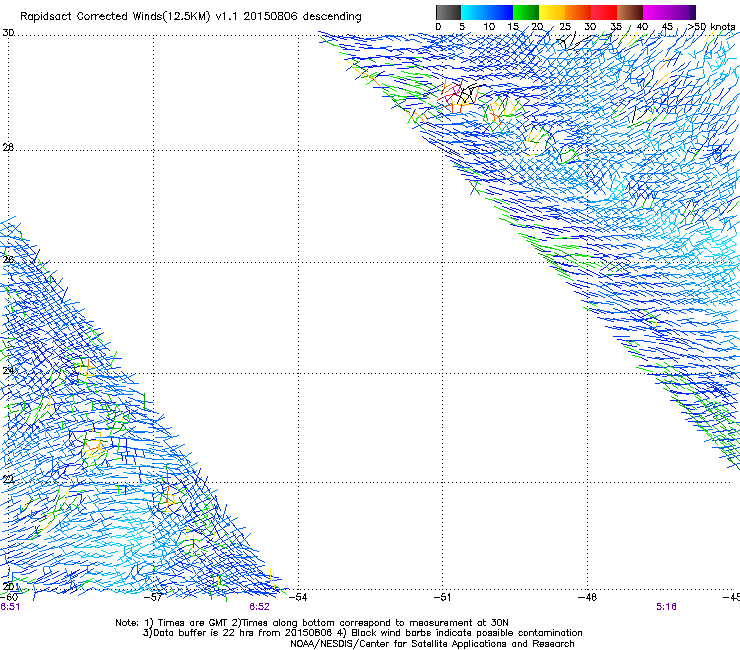Click the gray 0–5 knots legend segment

coord(448,12)
